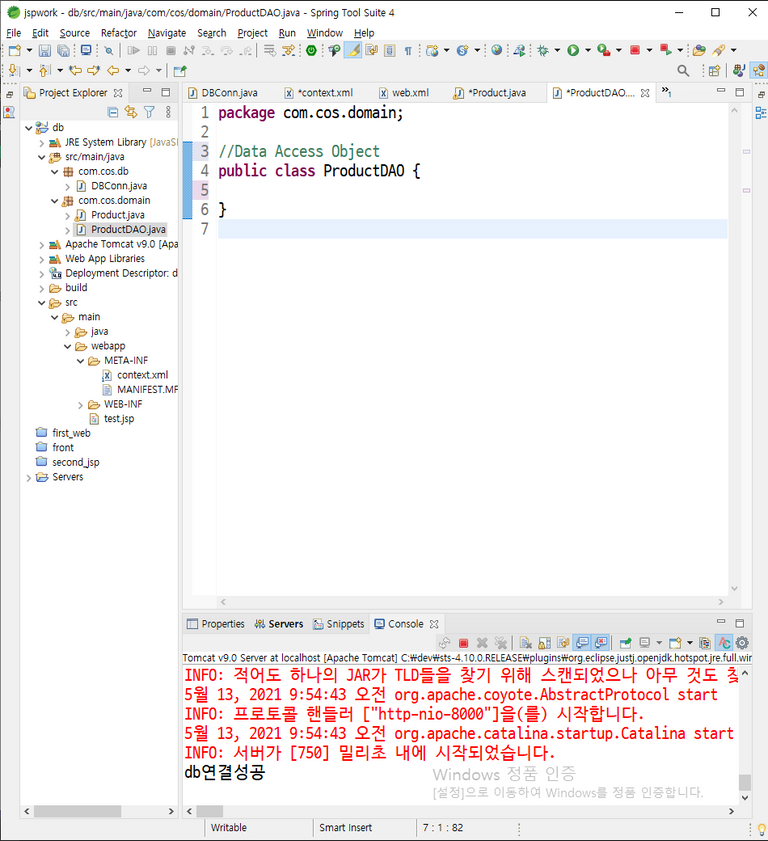Toggle Mark Occurrences highlighter icon
768x841 pixels.
[353, 50]
